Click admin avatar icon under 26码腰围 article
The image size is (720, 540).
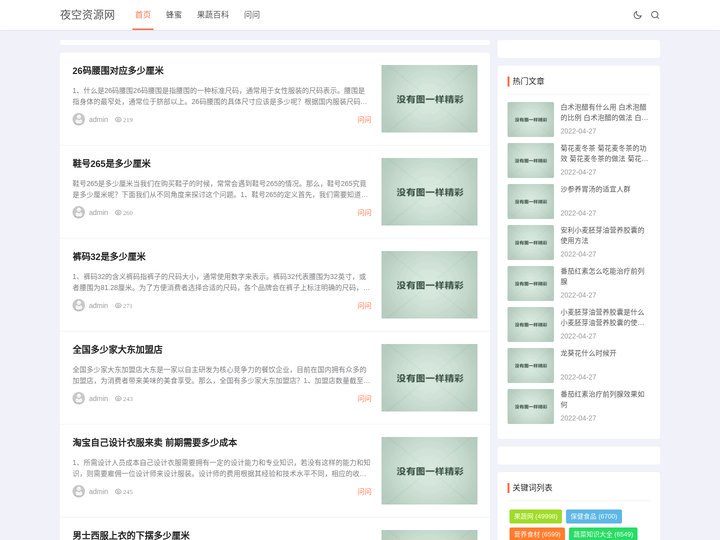click(79, 119)
